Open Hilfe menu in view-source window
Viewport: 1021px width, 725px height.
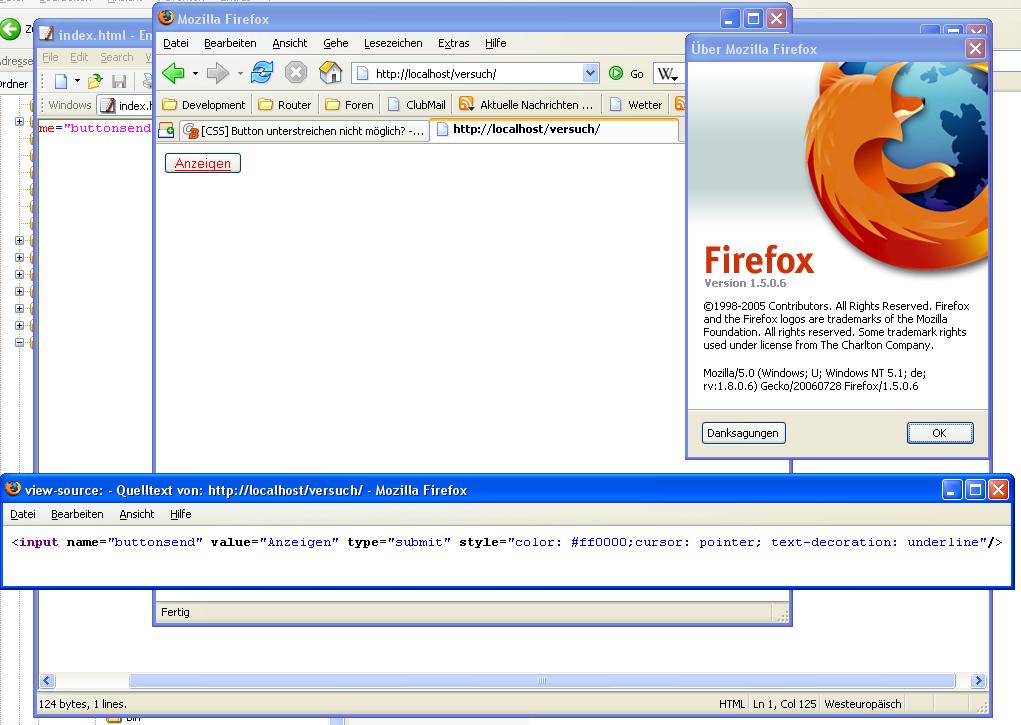click(x=180, y=514)
